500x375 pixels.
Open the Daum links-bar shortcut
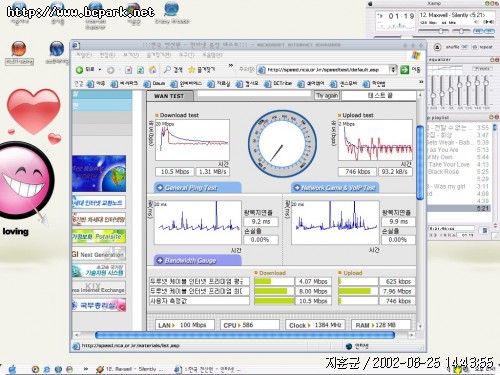click(x=154, y=84)
